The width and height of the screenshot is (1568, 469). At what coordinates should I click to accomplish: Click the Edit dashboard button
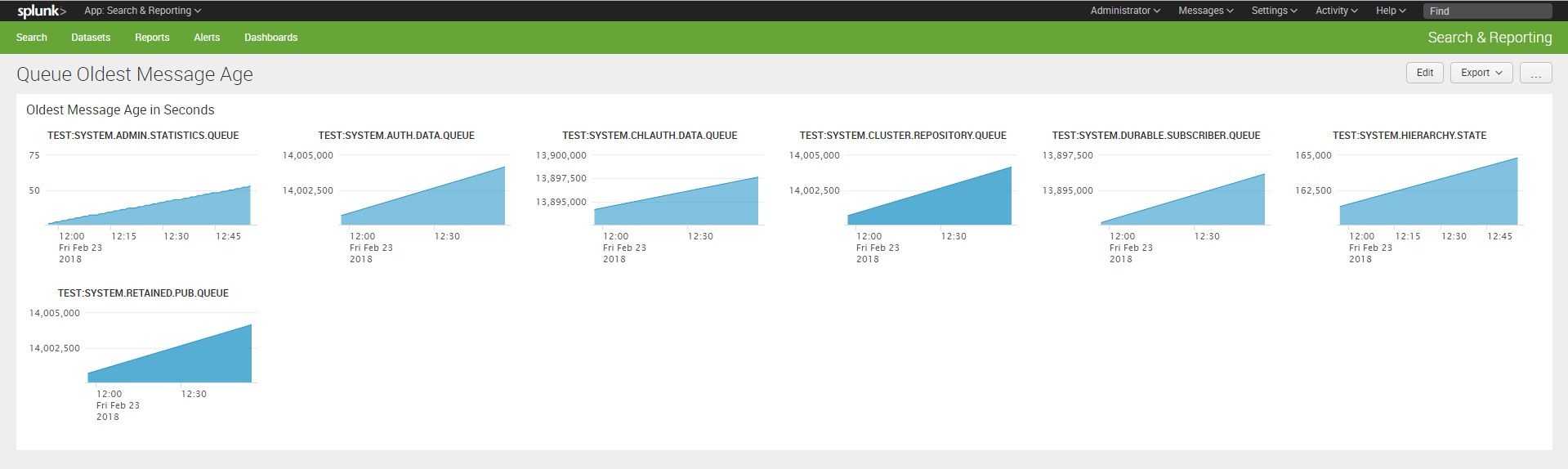click(1425, 73)
